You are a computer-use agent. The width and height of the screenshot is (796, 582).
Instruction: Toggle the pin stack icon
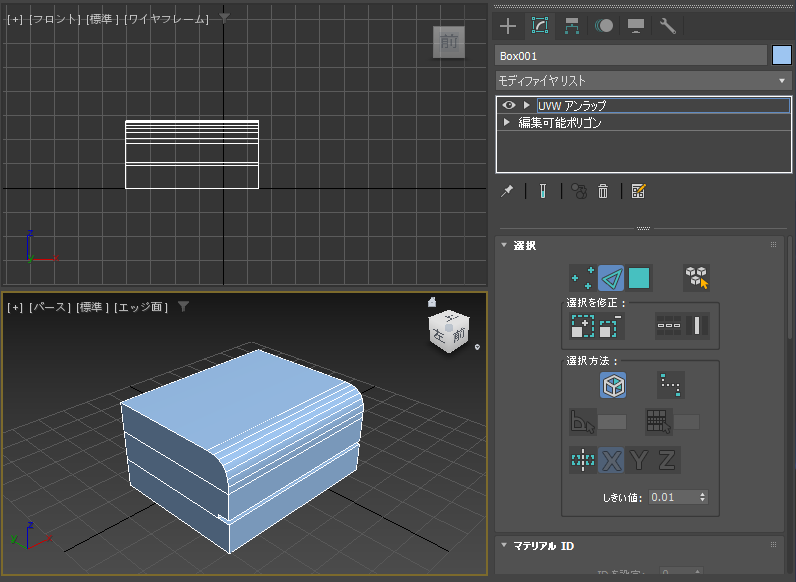507,191
